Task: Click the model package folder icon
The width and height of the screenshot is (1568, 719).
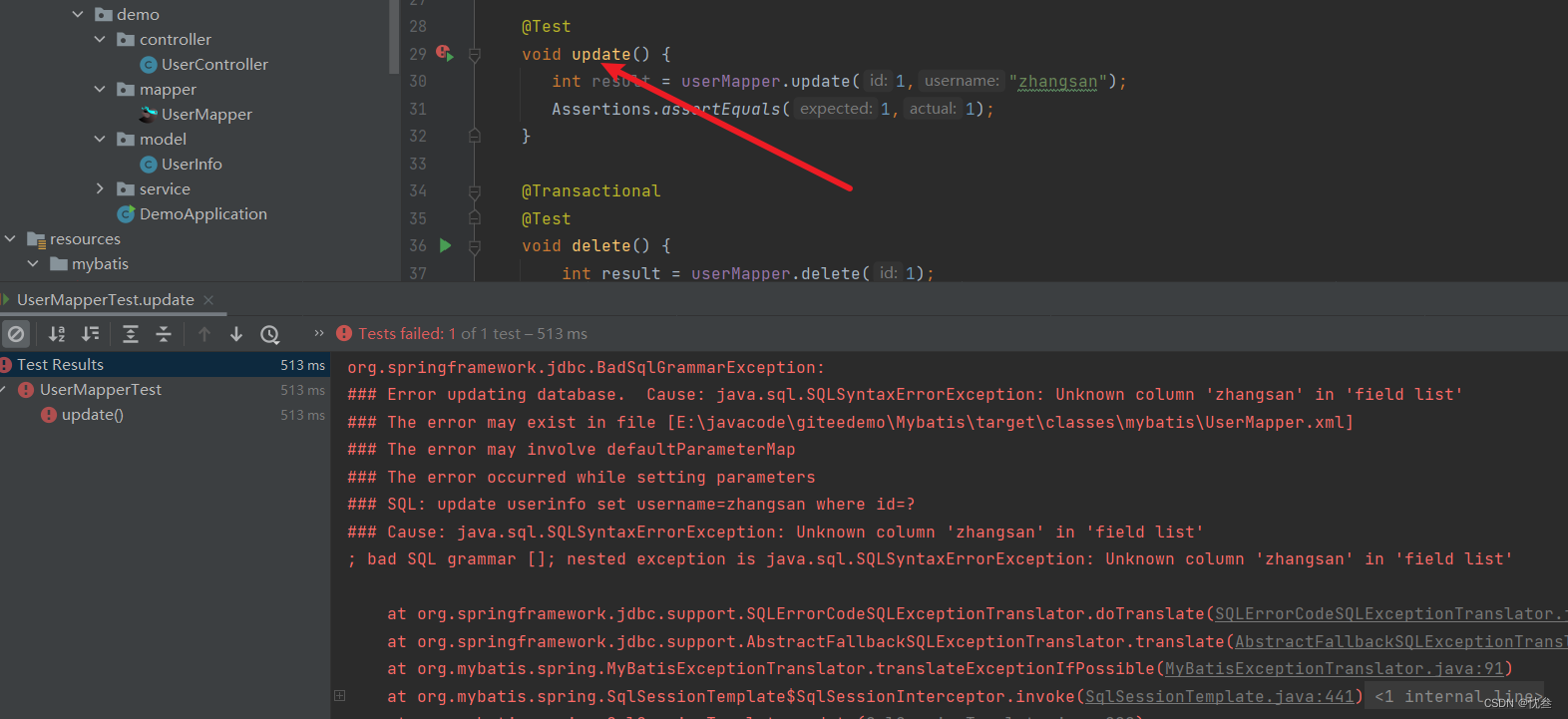Action: [x=126, y=140]
